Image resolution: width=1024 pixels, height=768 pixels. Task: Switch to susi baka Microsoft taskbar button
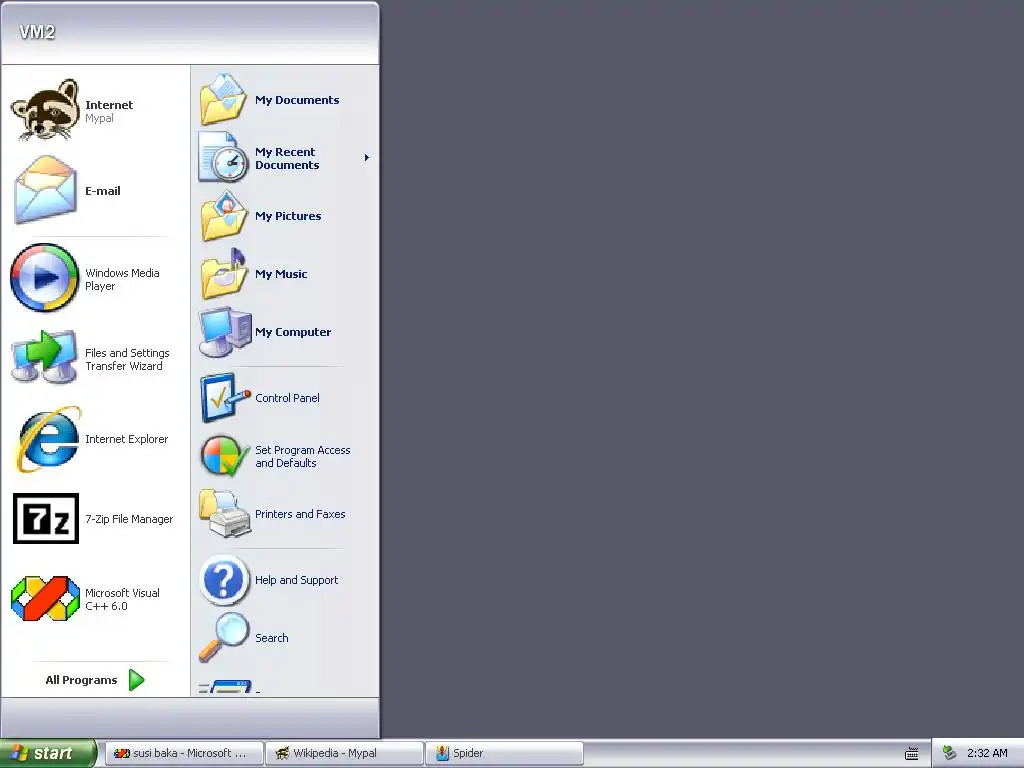pyautogui.click(x=184, y=753)
